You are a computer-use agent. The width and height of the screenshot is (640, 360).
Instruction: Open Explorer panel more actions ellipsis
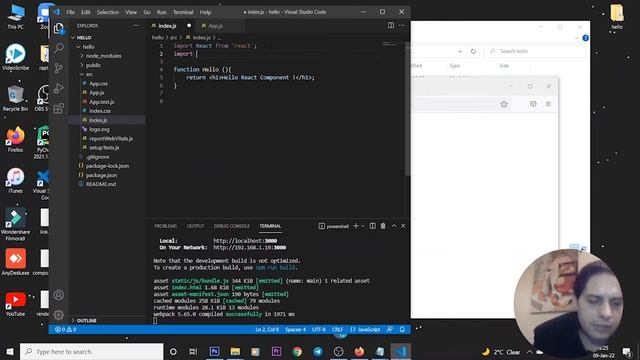136,26
